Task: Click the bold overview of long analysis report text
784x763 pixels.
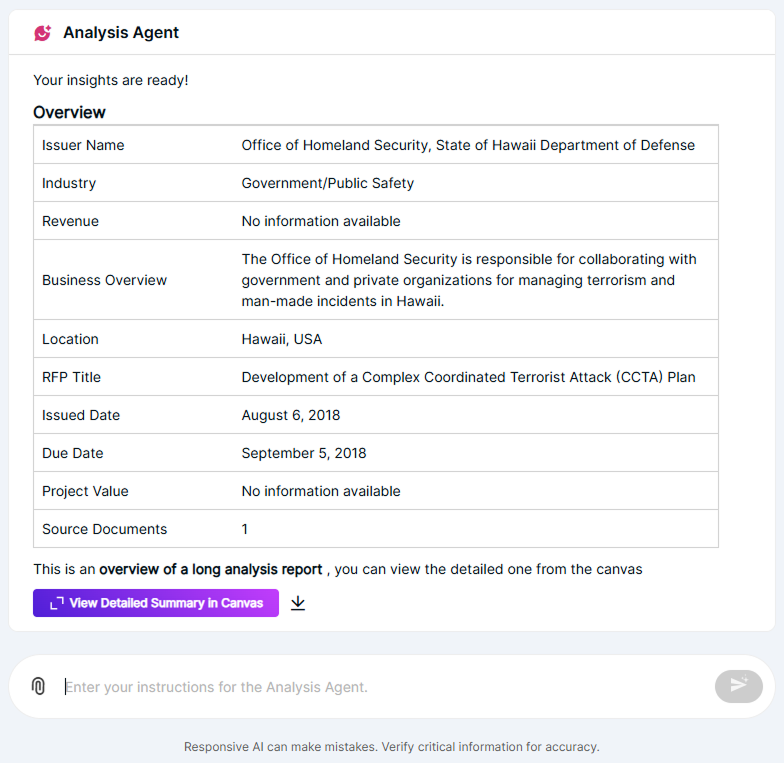Action: [x=210, y=569]
